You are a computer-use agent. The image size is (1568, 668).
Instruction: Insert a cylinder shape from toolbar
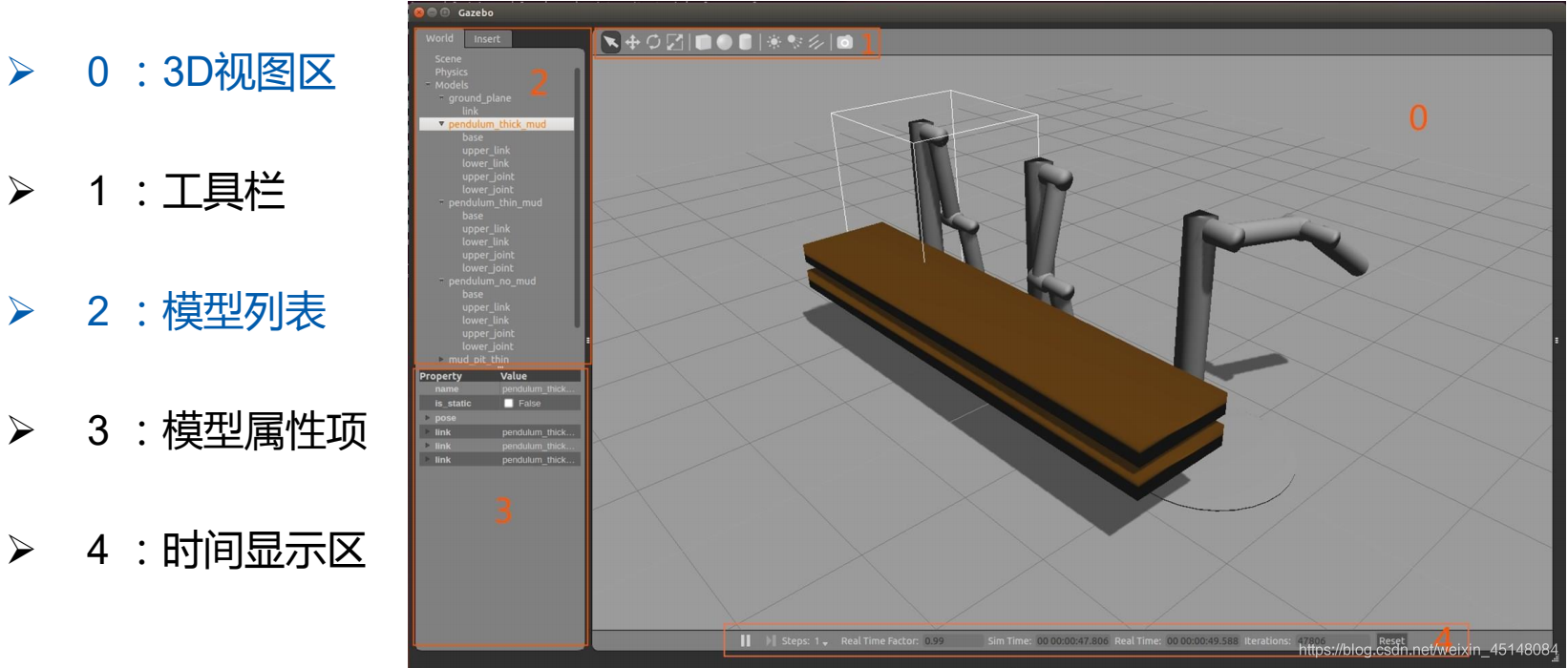[x=746, y=42]
